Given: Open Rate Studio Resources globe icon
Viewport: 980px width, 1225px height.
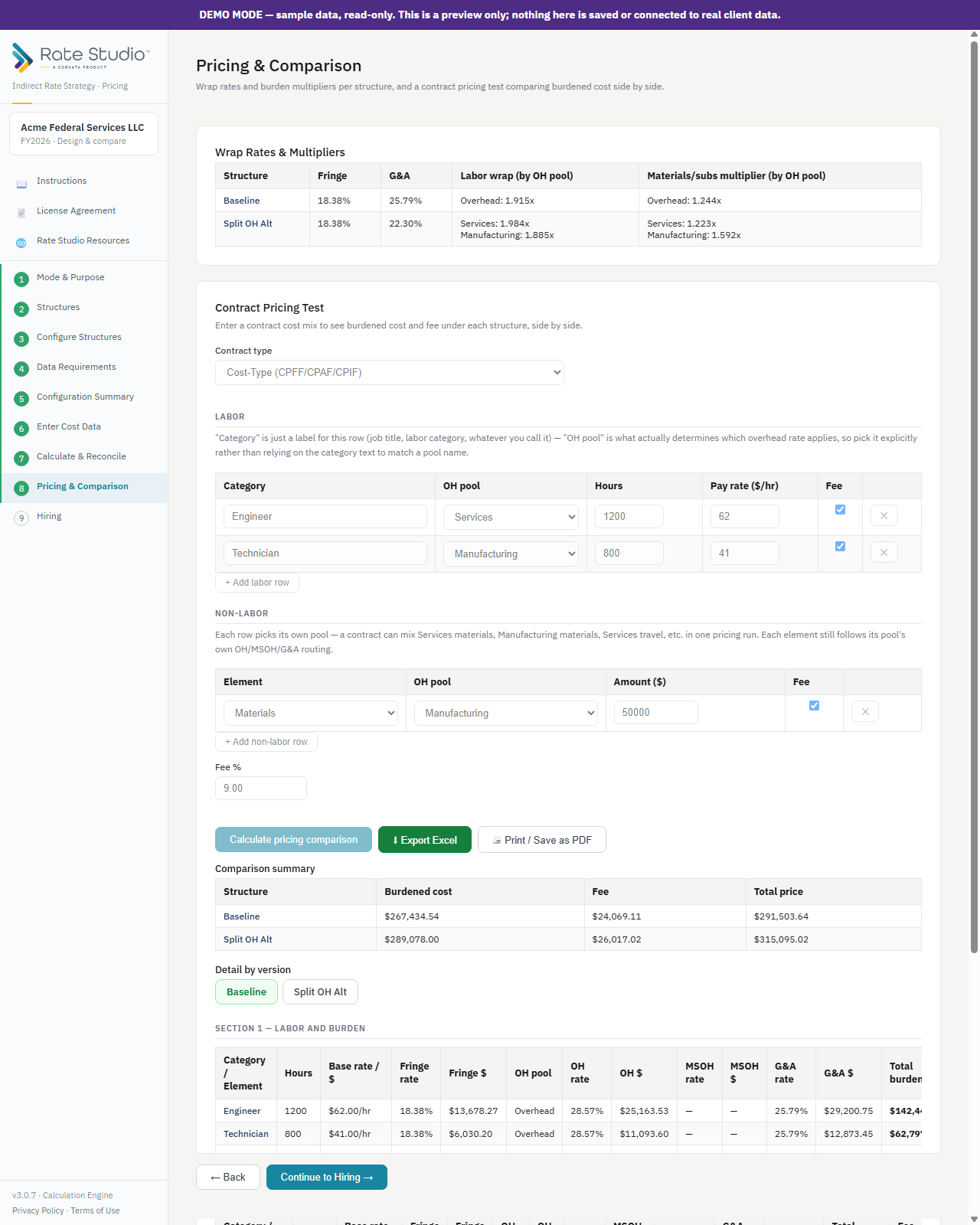Looking at the screenshot, I should tap(21, 243).
